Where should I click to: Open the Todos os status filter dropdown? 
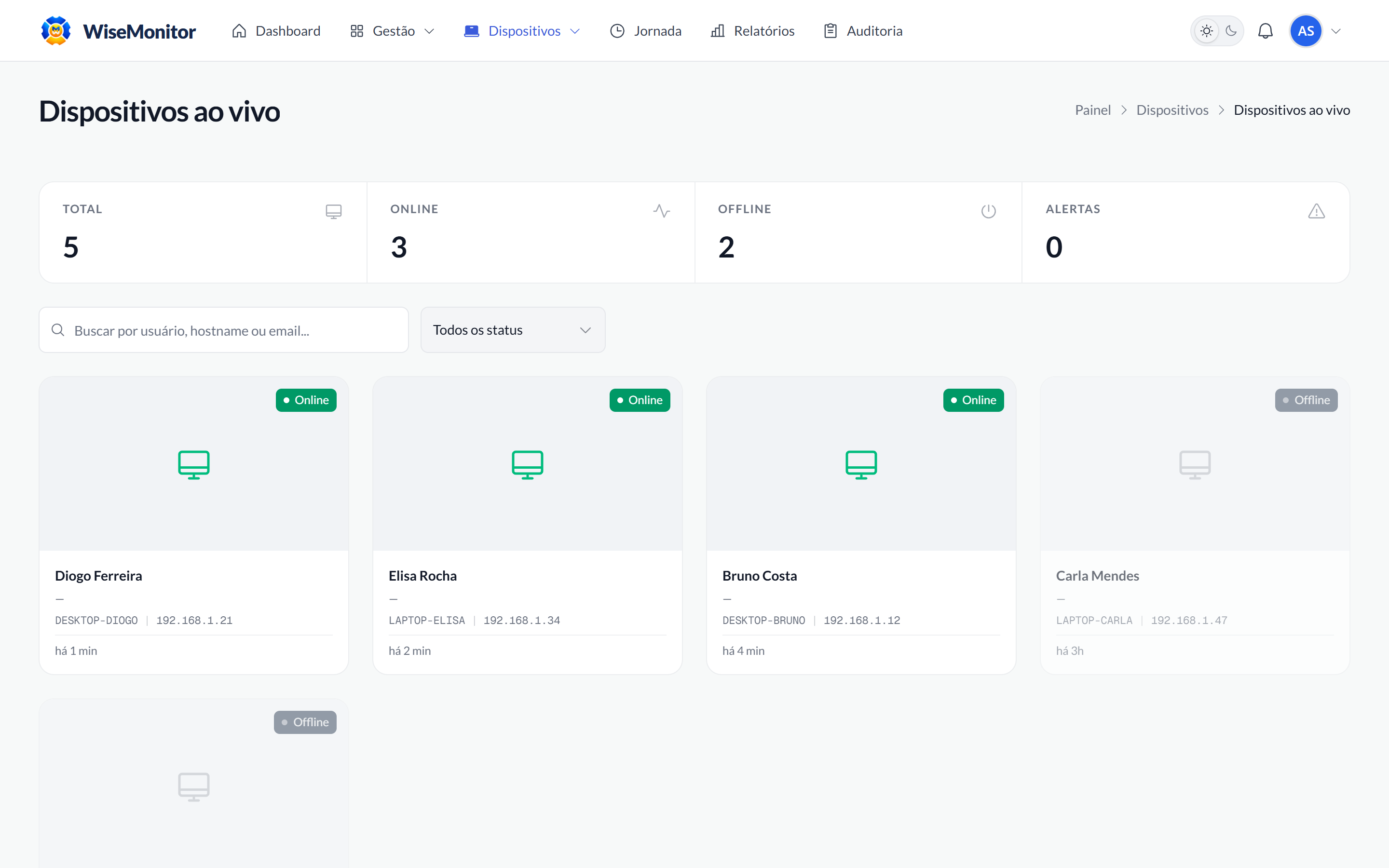[x=513, y=330]
